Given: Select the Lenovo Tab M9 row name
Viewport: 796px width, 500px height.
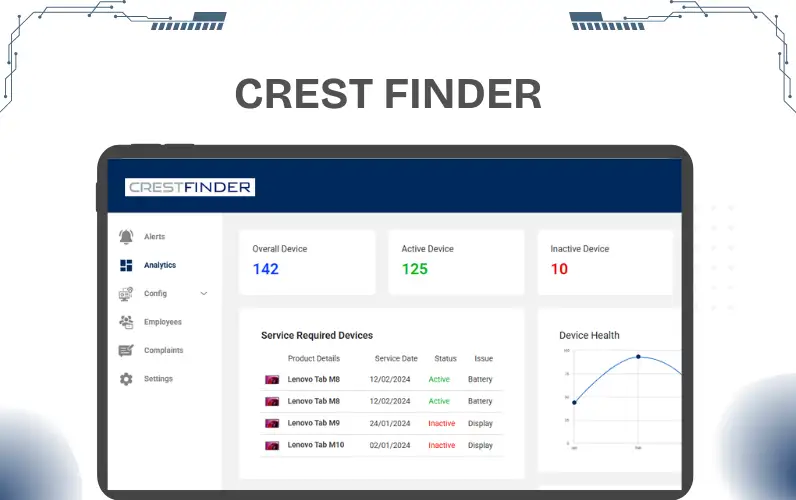Looking at the screenshot, I should point(313,423).
